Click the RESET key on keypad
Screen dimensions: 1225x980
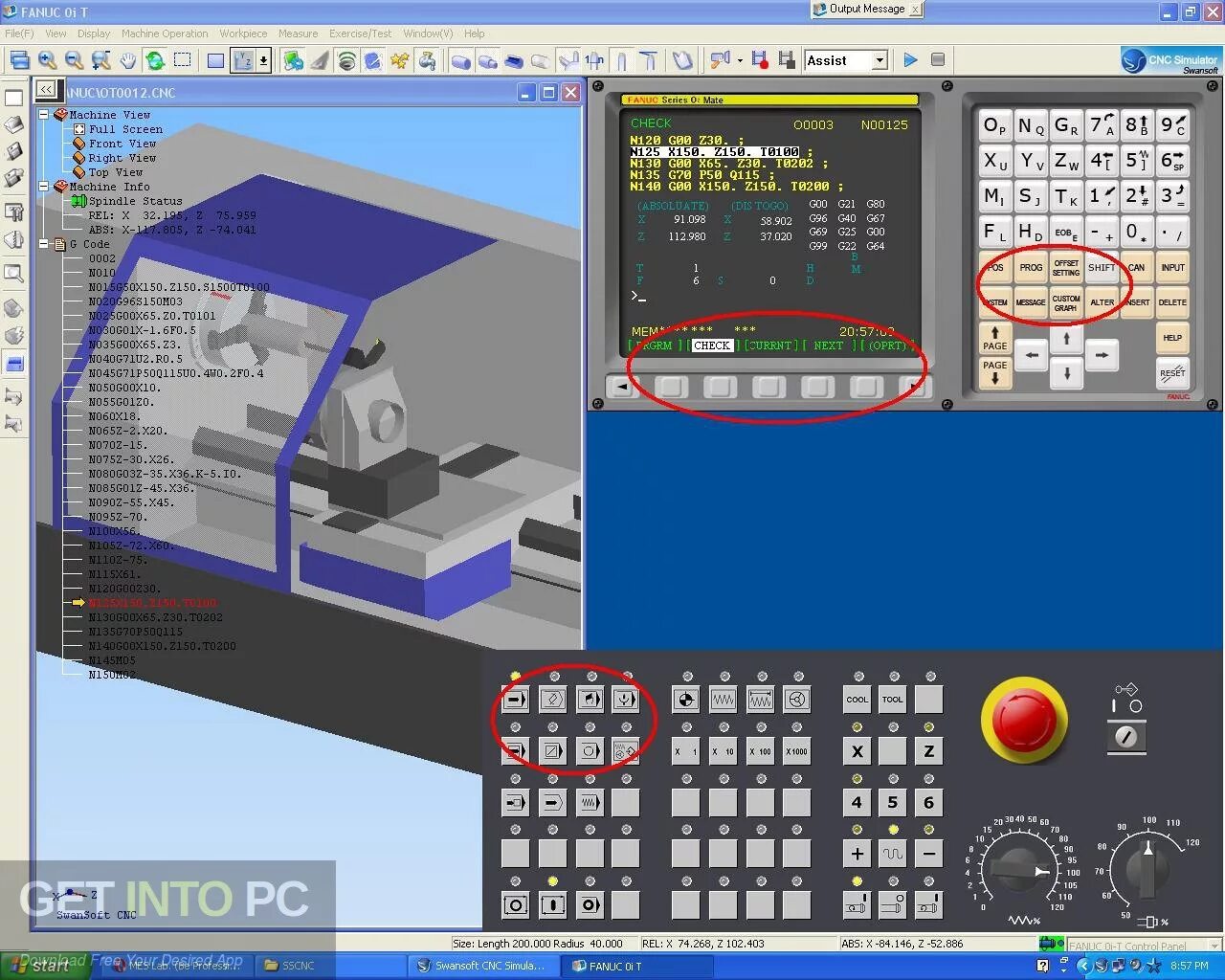1172,372
